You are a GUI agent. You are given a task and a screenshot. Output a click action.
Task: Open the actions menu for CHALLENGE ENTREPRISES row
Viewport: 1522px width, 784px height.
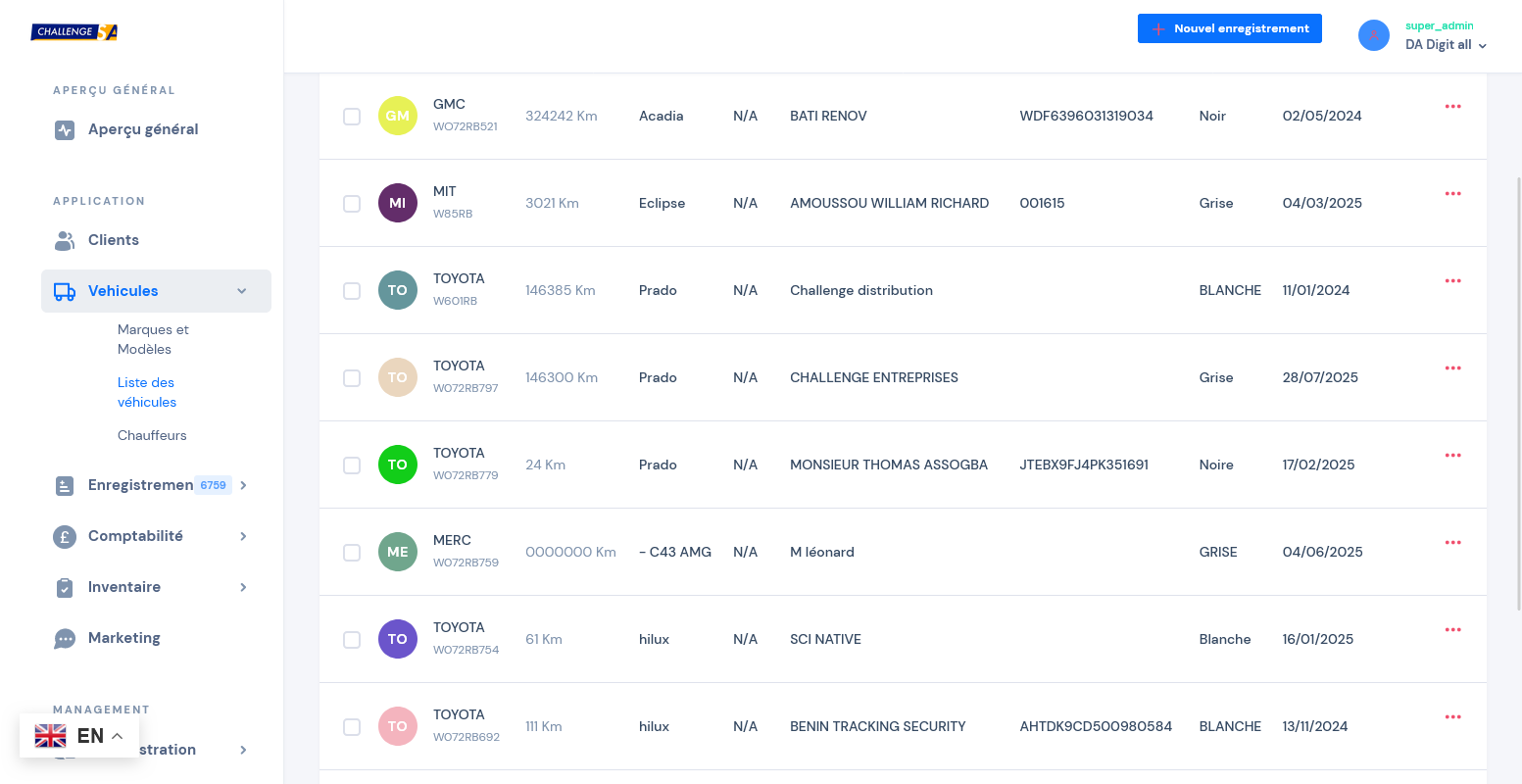1453,368
